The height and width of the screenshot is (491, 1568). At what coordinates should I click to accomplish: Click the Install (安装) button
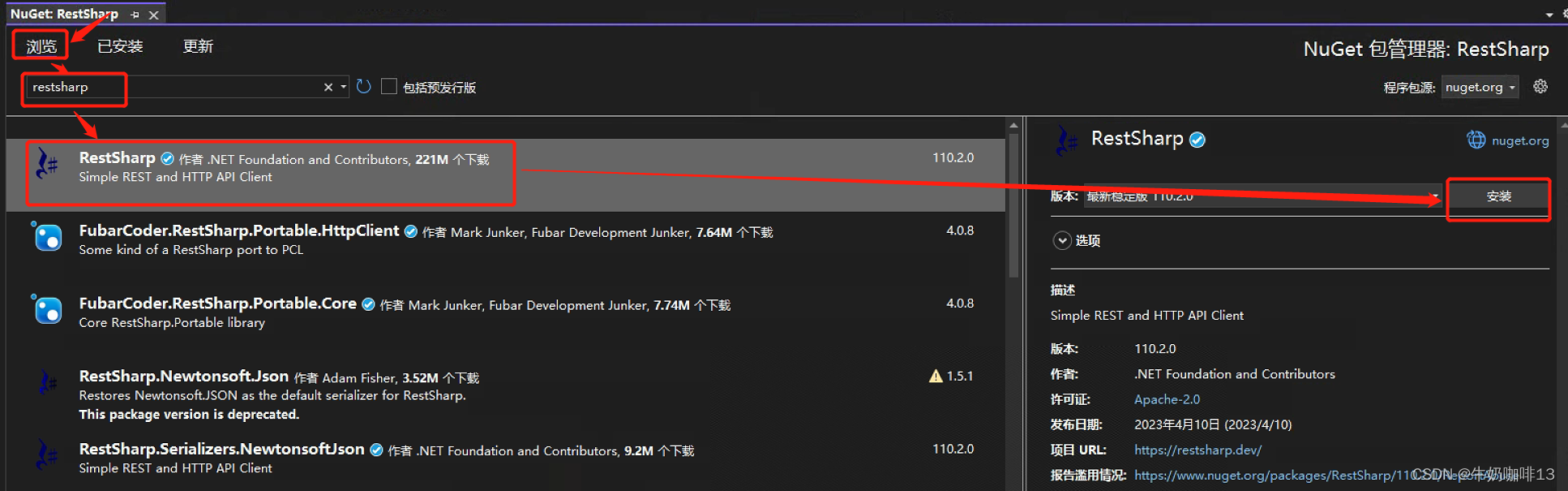[1498, 196]
